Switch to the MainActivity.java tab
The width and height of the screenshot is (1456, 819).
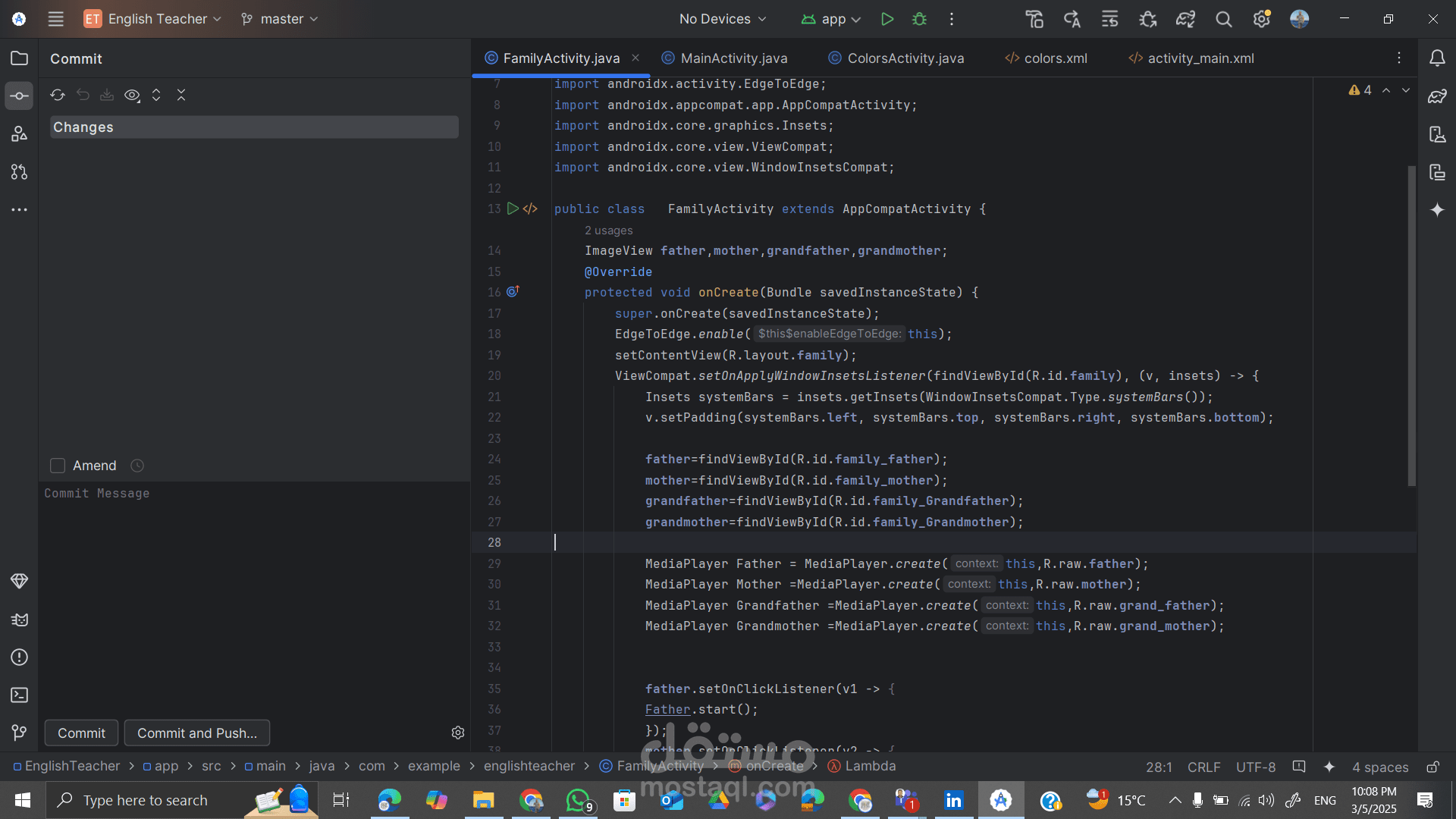733,58
